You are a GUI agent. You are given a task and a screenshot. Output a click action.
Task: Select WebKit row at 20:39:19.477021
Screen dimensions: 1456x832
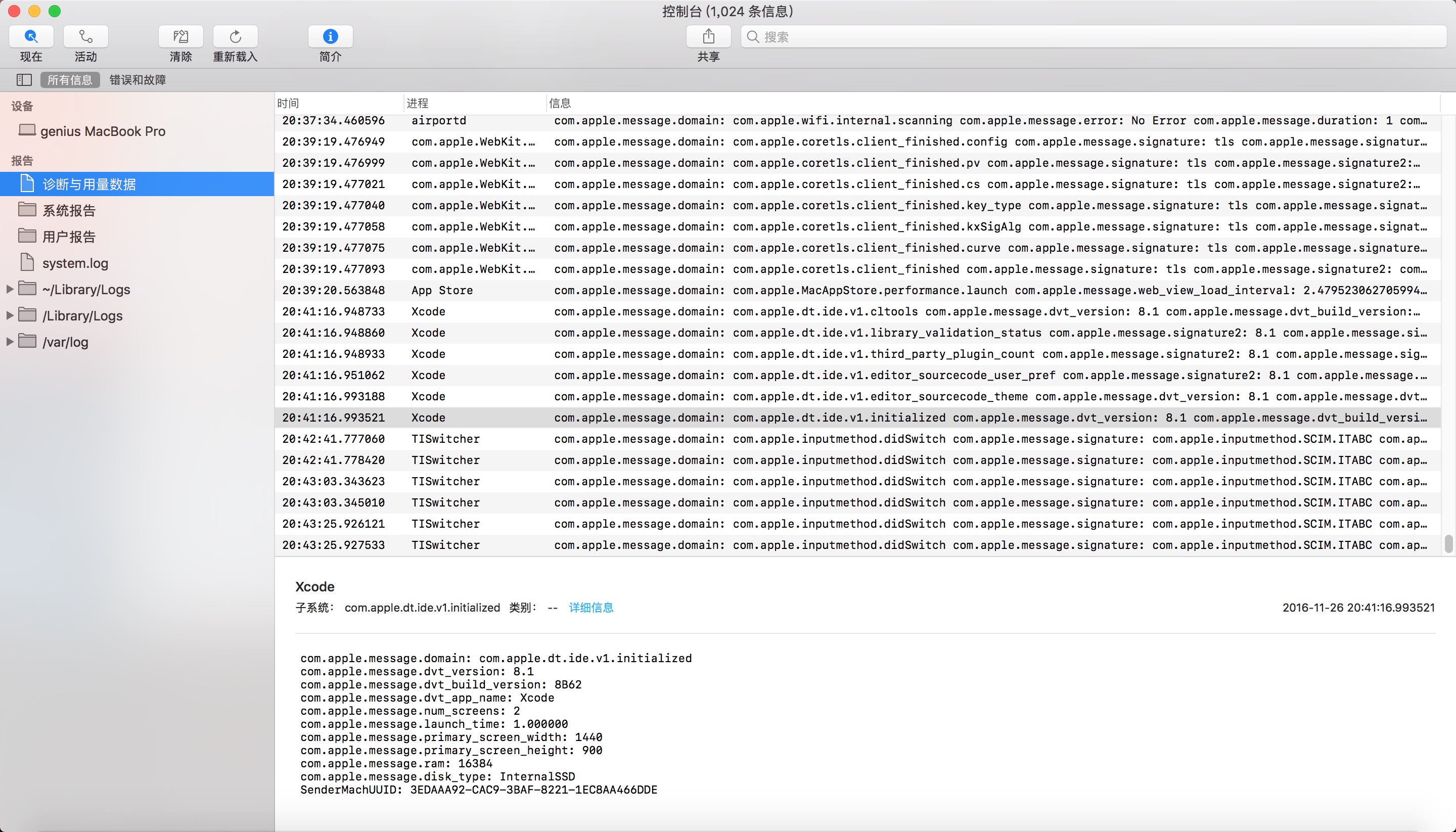(x=857, y=184)
